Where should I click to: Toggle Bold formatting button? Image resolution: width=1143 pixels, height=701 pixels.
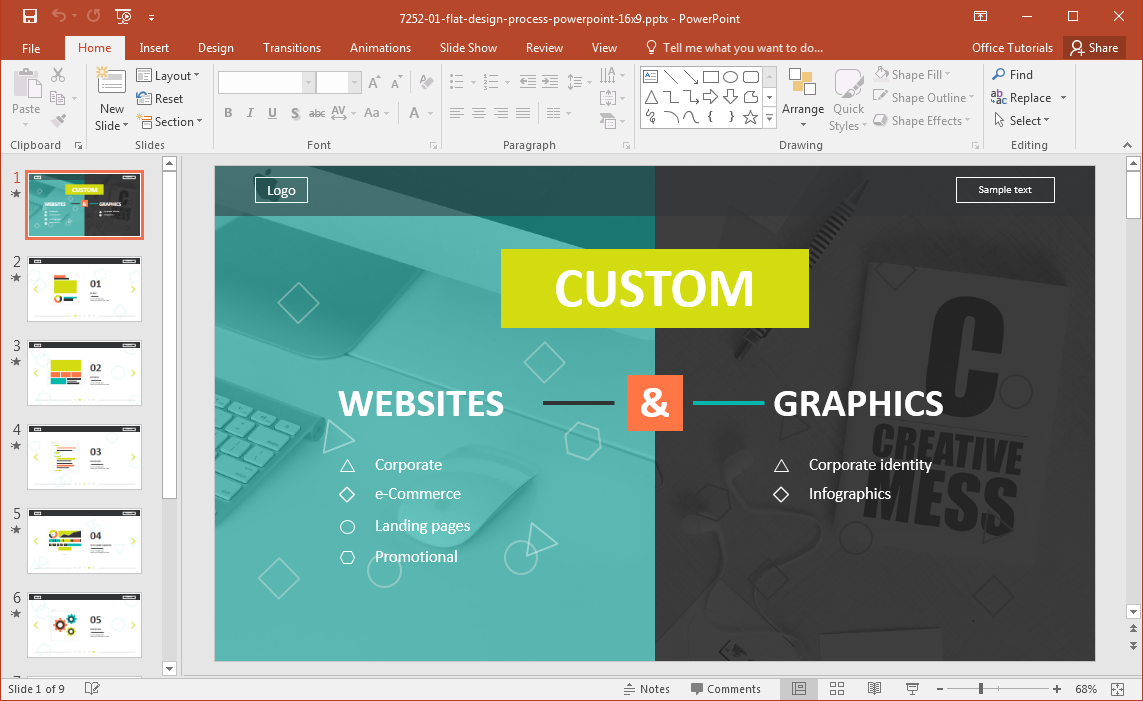coord(228,113)
